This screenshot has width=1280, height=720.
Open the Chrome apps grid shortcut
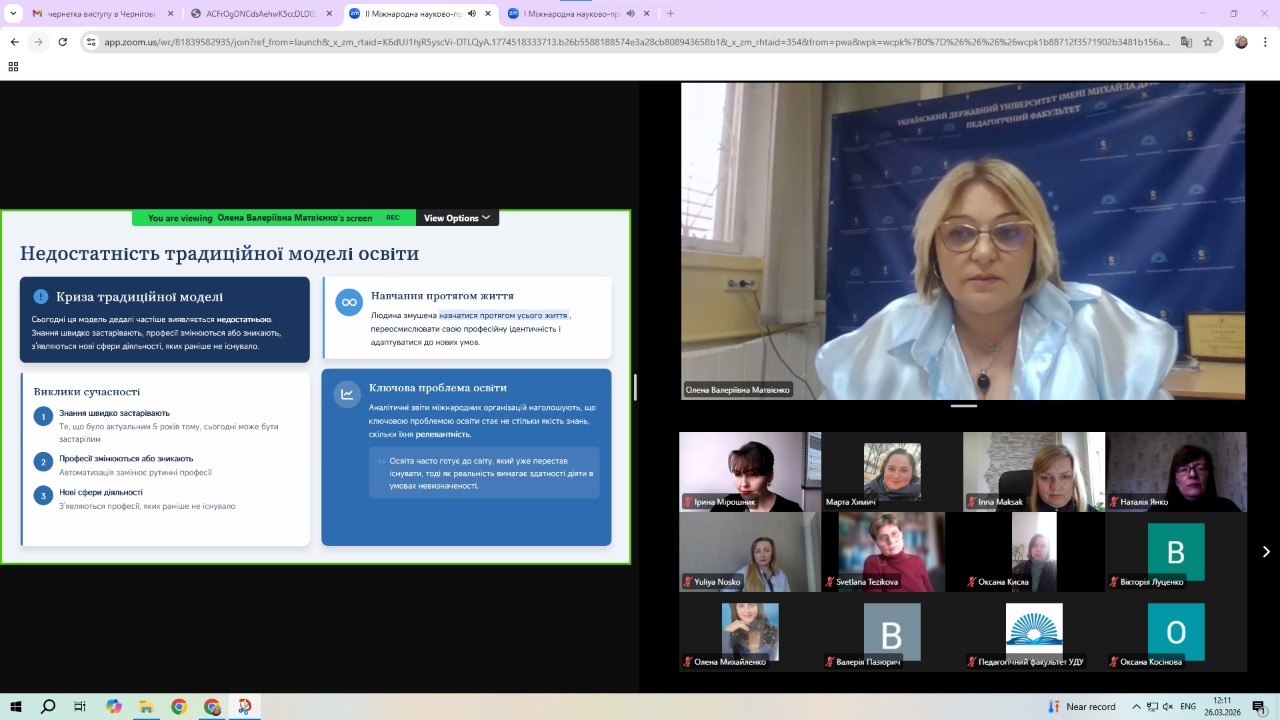pyautogui.click(x=13, y=66)
